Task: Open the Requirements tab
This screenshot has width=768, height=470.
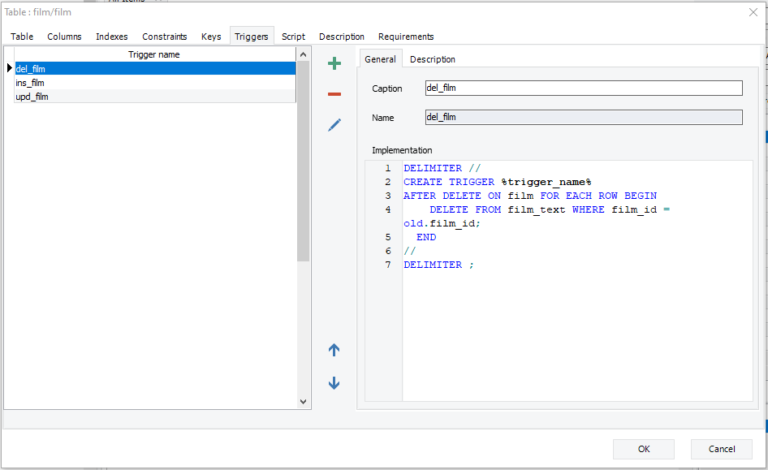Action: point(406,37)
